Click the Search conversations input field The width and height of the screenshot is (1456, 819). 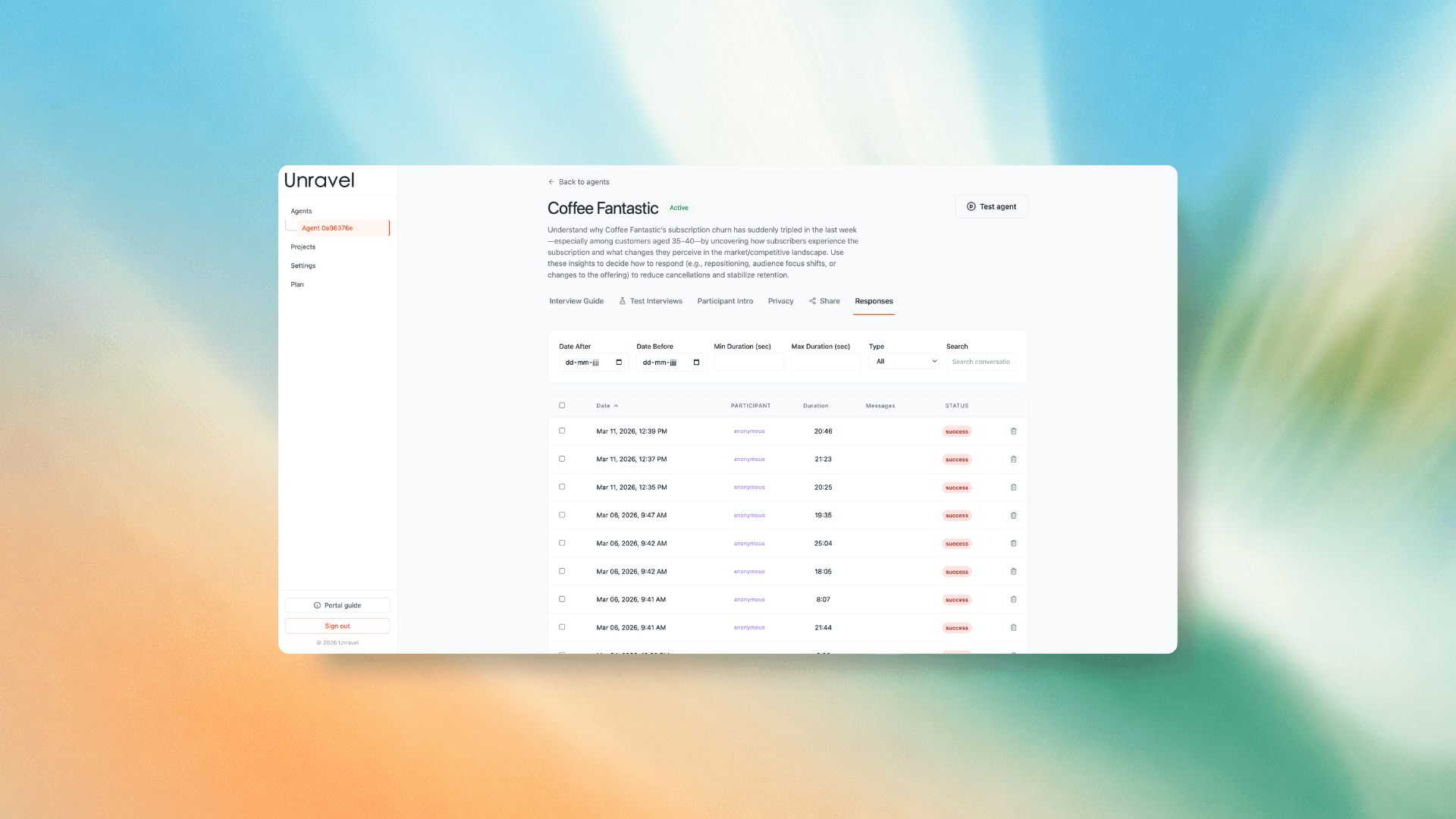(x=981, y=362)
